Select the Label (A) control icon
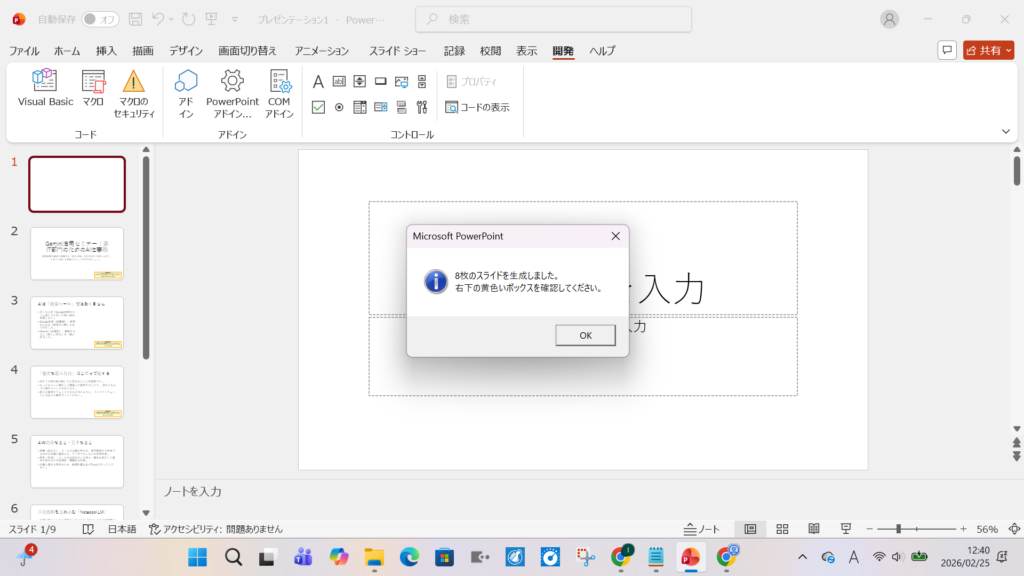The width and height of the screenshot is (1024, 576). 318,81
